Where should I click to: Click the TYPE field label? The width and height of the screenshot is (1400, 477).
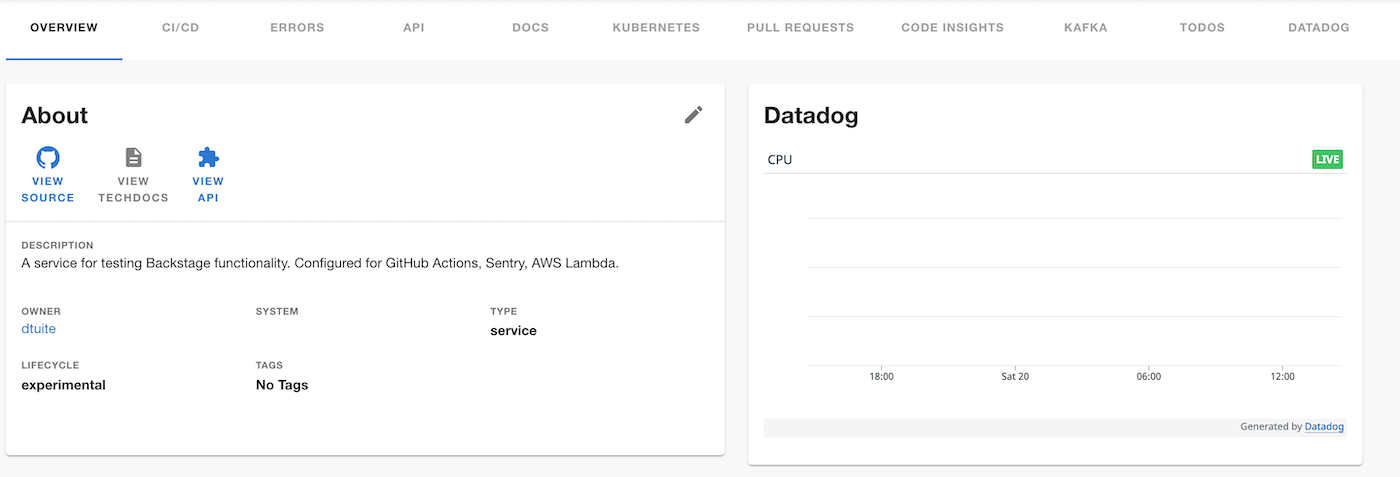(504, 312)
